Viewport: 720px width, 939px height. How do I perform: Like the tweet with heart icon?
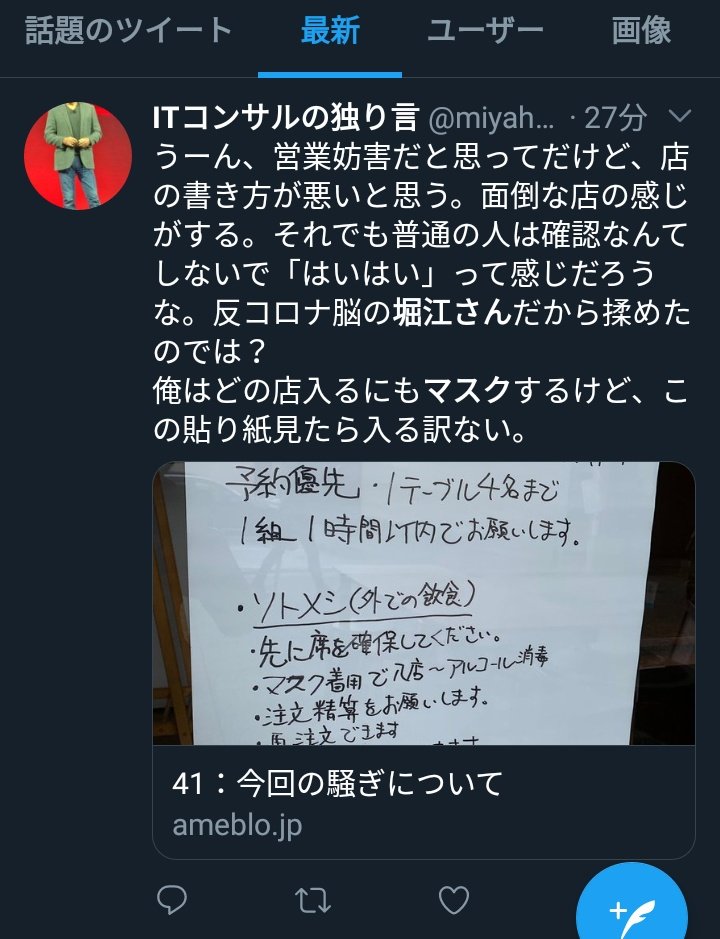point(454,899)
